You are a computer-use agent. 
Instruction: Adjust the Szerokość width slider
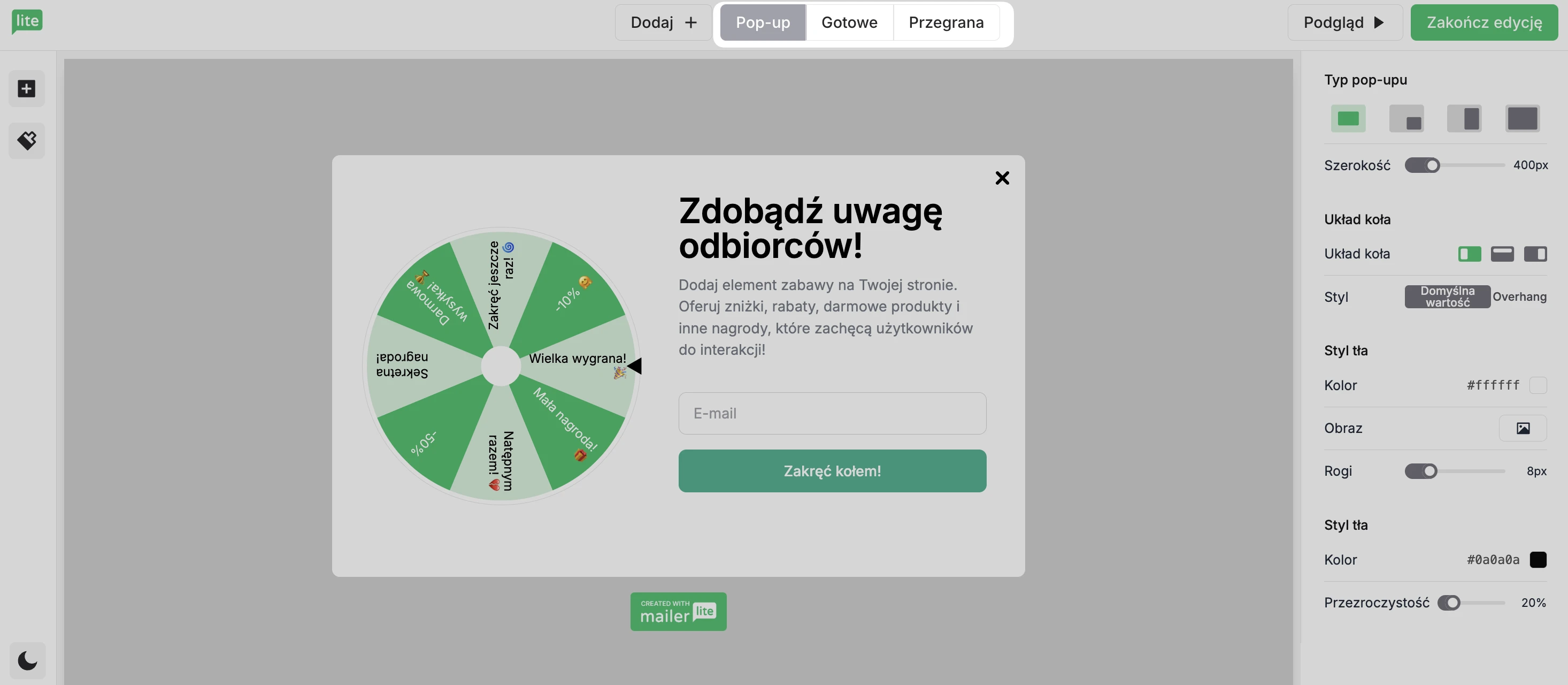pos(1454,165)
